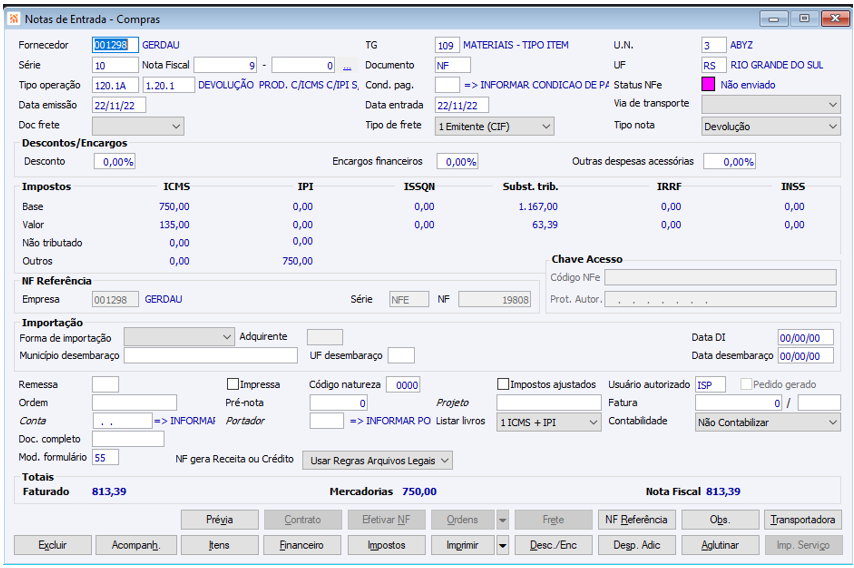Open the arrow beside the Imprimir button

point(502,545)
